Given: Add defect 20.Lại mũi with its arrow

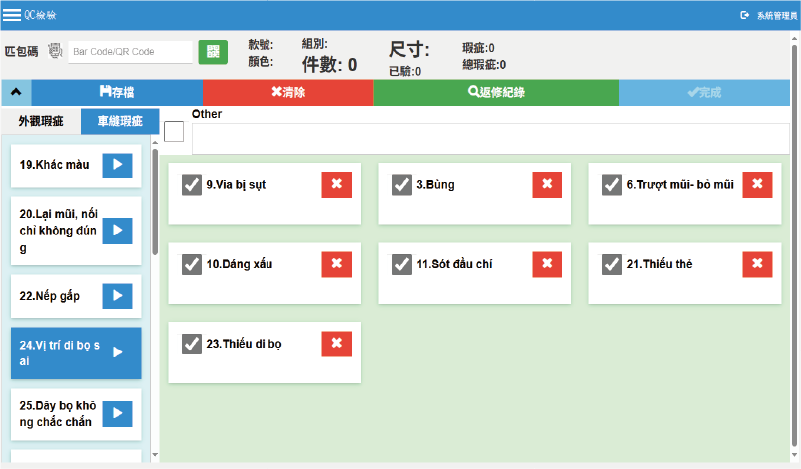Looking at the screenshot, I should click(117, 230).
